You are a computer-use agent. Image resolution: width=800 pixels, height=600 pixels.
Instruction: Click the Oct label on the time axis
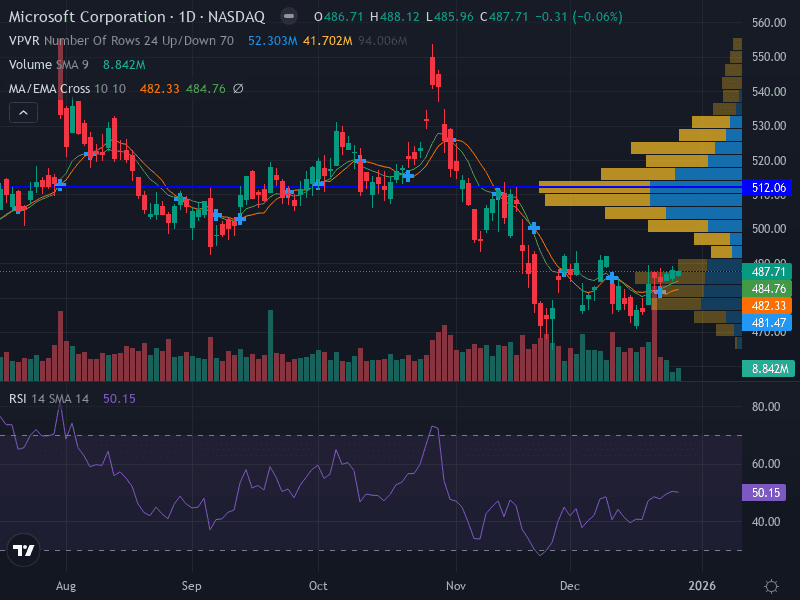click(x=318, y=586)
